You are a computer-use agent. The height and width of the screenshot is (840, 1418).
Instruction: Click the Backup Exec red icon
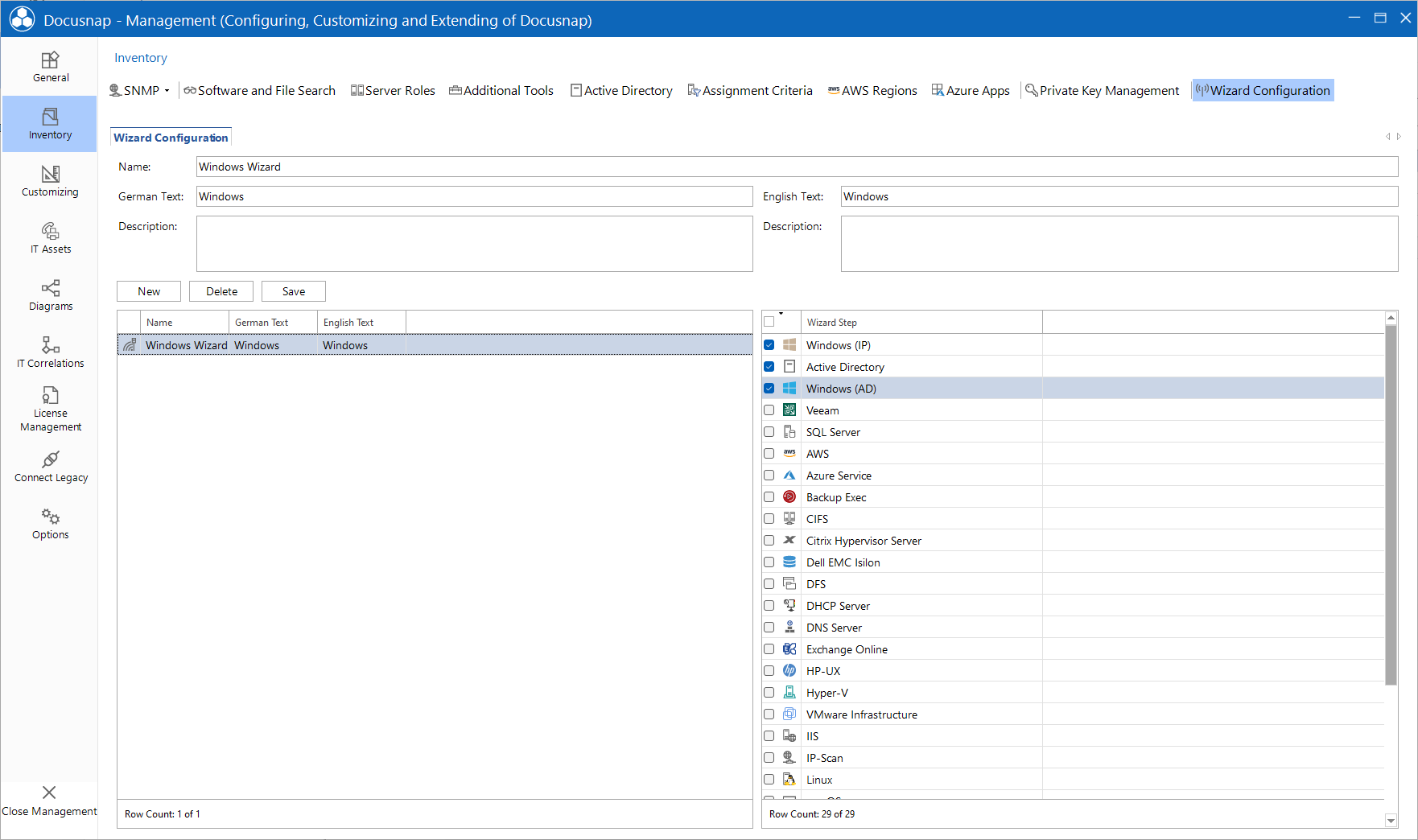click(x=789, y=497)
